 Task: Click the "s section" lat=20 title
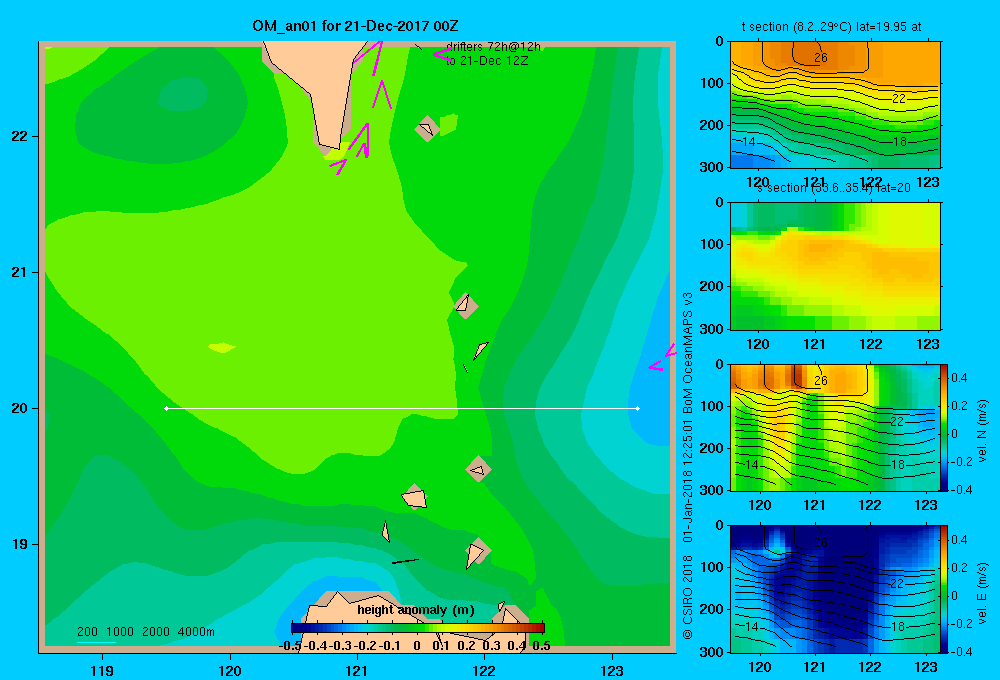(x=833, y=188)
